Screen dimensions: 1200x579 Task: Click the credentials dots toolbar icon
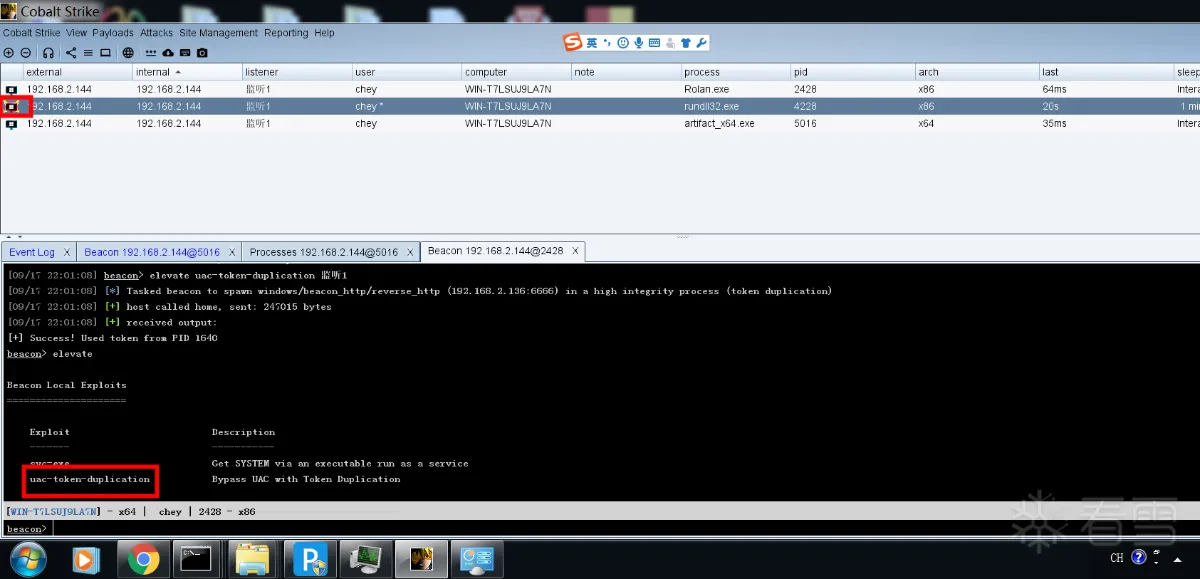(151, 53)
